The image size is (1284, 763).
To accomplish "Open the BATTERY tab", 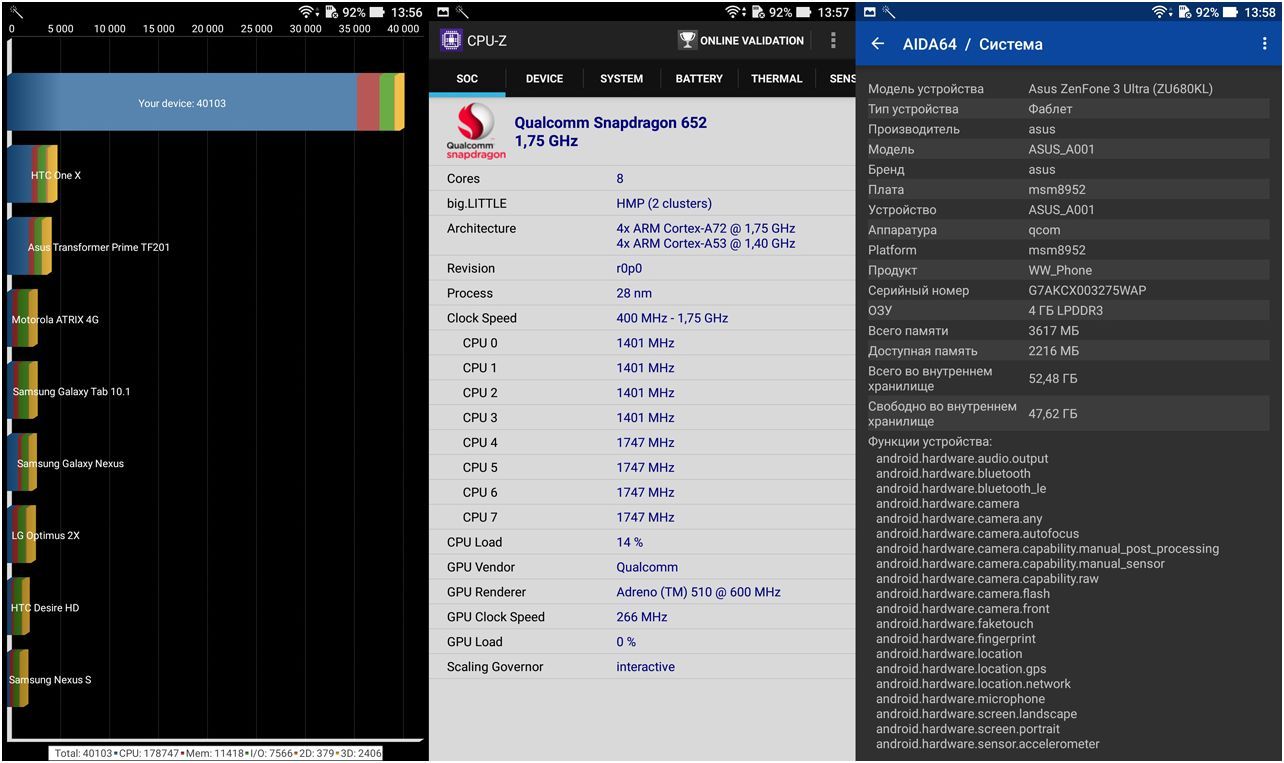I will [x=699, y=79].
